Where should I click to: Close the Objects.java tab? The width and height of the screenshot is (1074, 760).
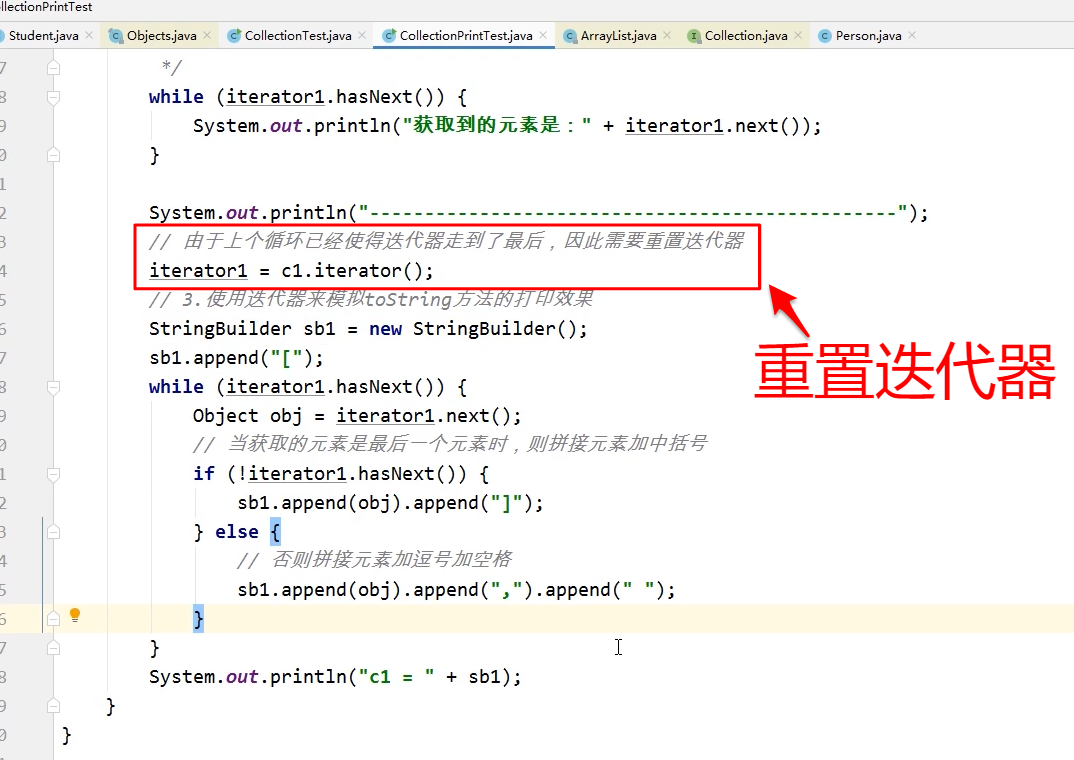(207, 35)
